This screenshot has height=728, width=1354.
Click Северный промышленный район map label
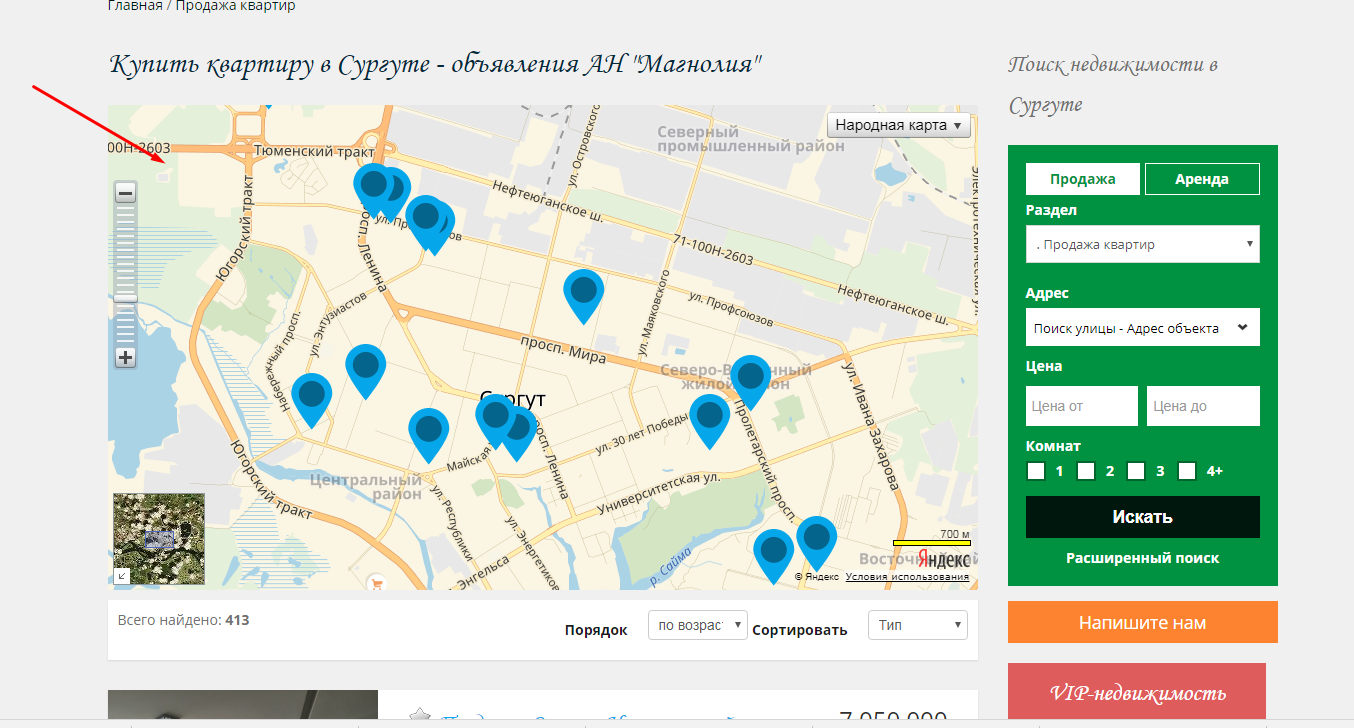pyautogui.click(x=751, y=139)
